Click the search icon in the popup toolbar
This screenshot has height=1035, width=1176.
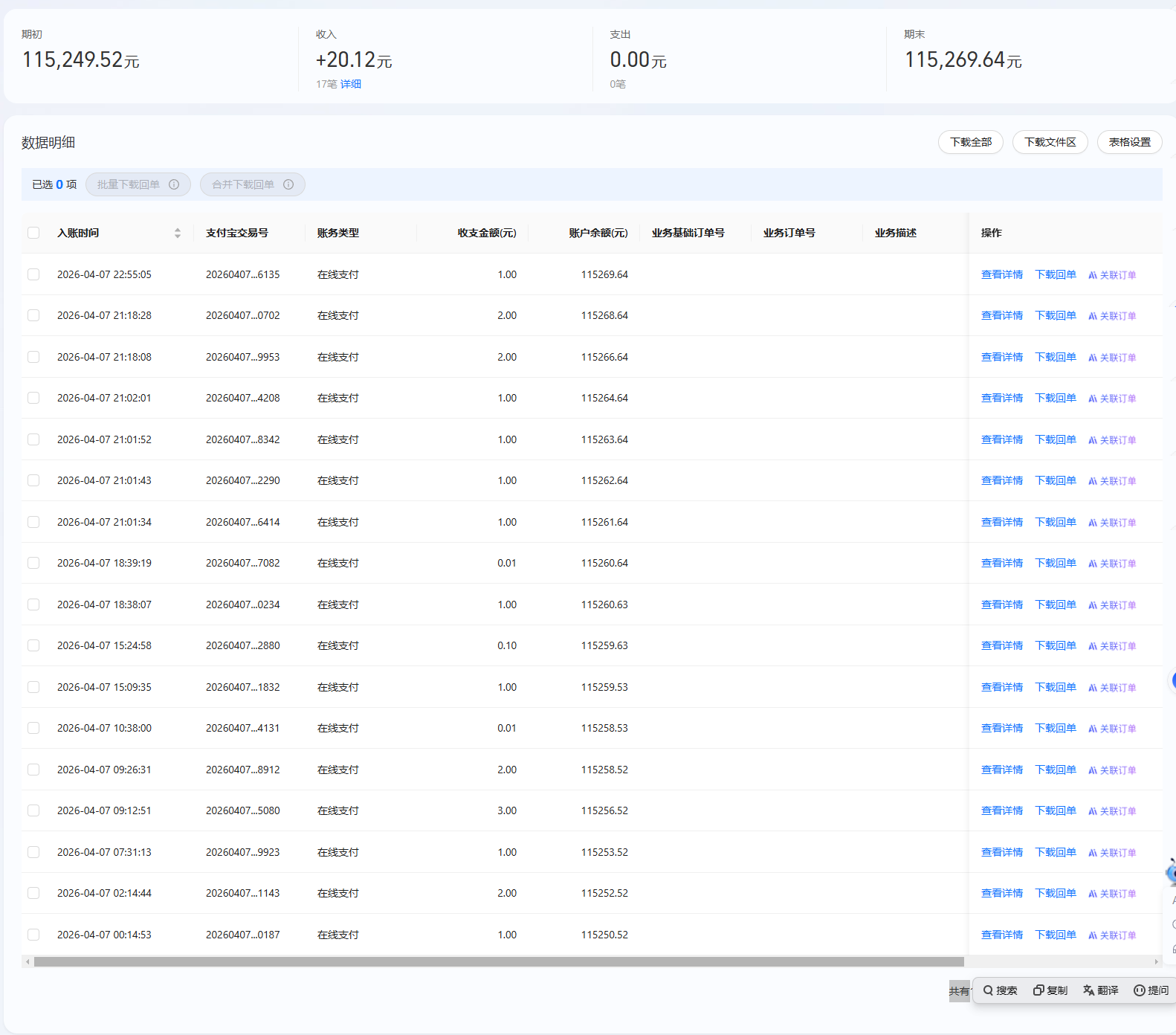[989, 990]
